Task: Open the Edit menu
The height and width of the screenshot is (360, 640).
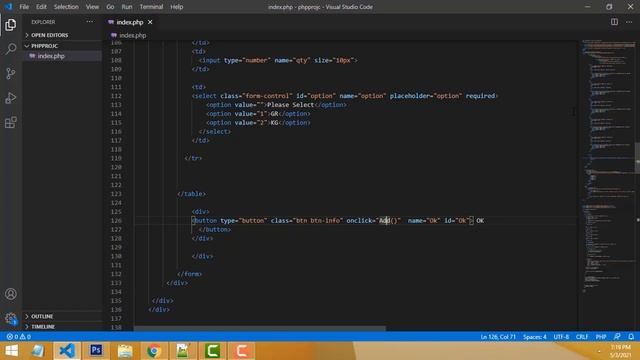Action: [x=41, y=7]
